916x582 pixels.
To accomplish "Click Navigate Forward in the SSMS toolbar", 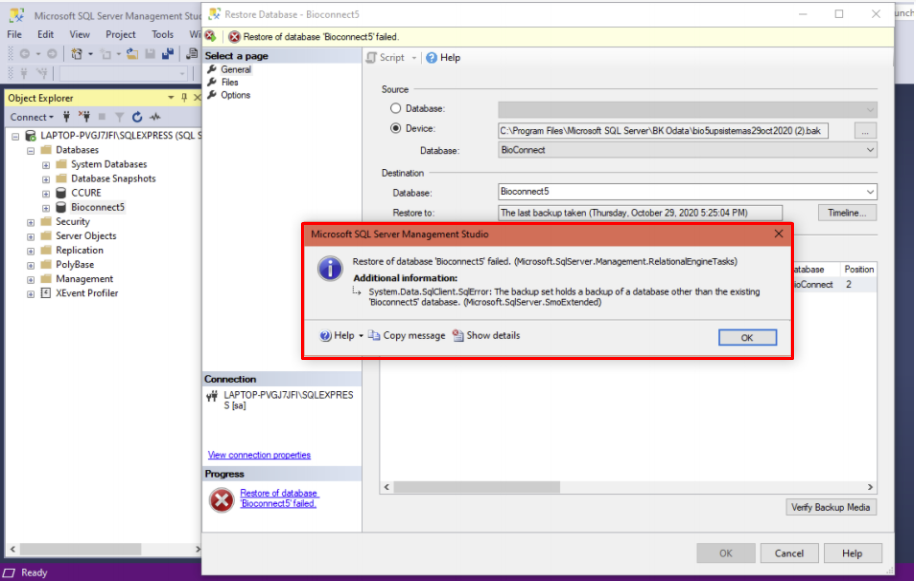I will [x=52, y=54].
